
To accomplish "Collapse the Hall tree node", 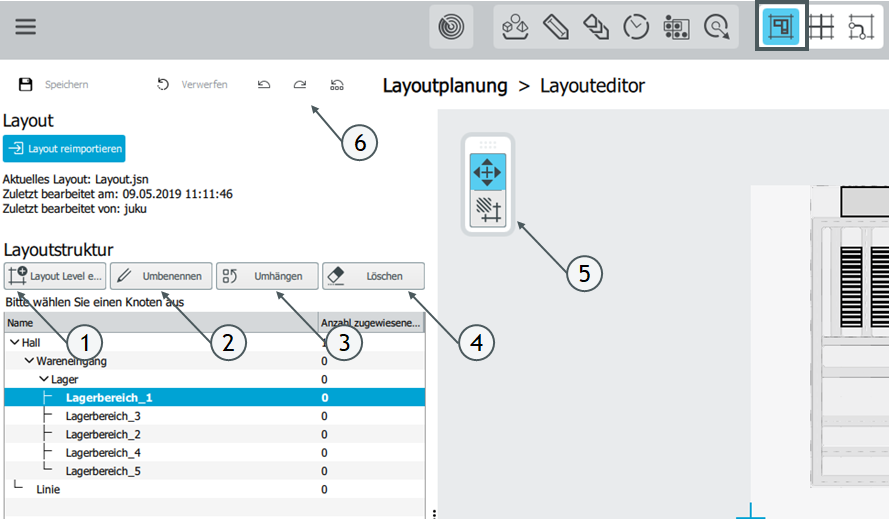I will 13,343.
